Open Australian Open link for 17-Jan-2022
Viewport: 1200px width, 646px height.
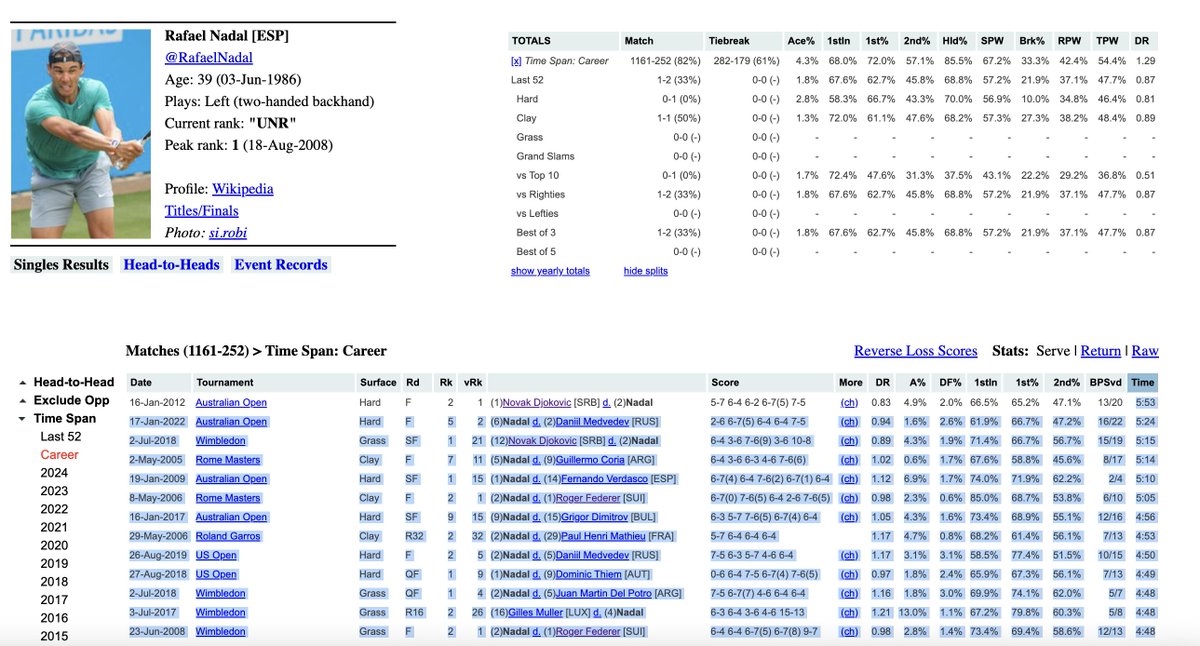point(231,421)
